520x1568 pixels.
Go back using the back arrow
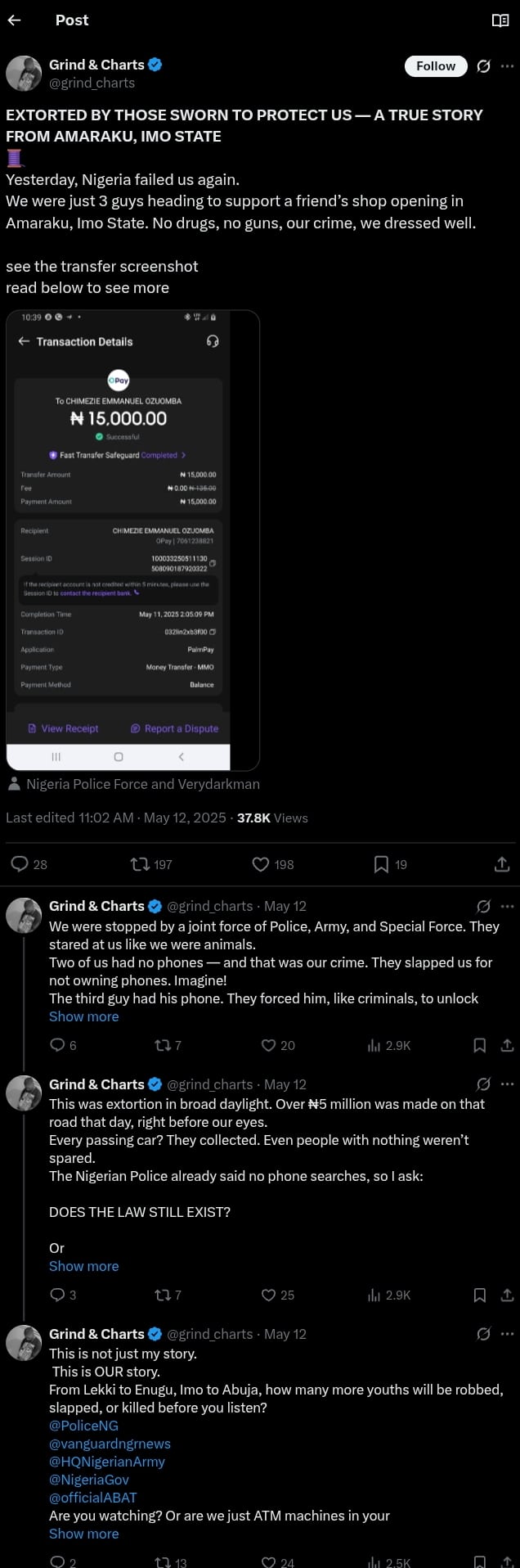coord(14,20)
